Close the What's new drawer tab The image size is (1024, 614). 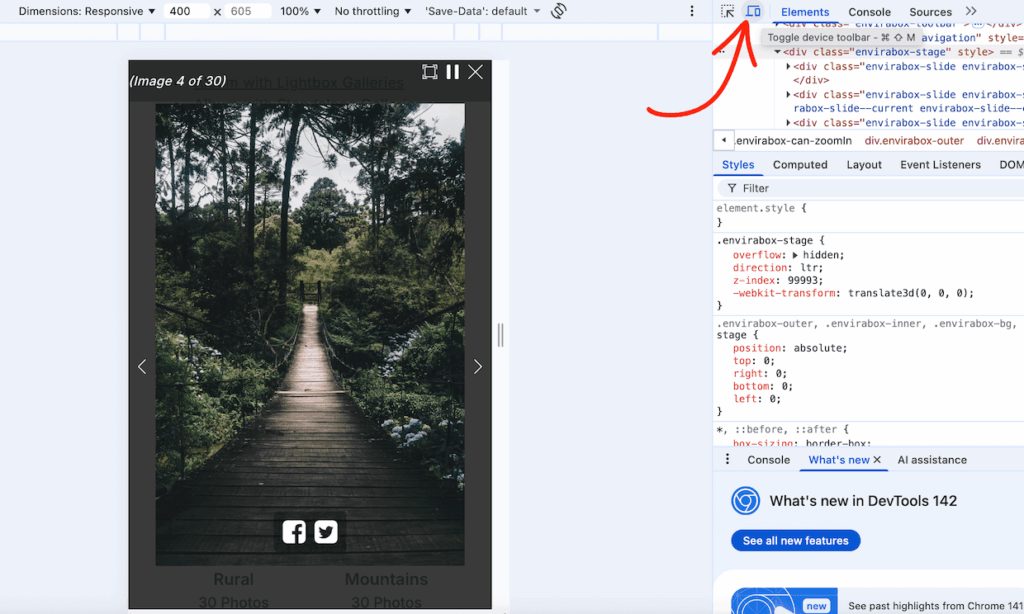(x=877, y=460)
